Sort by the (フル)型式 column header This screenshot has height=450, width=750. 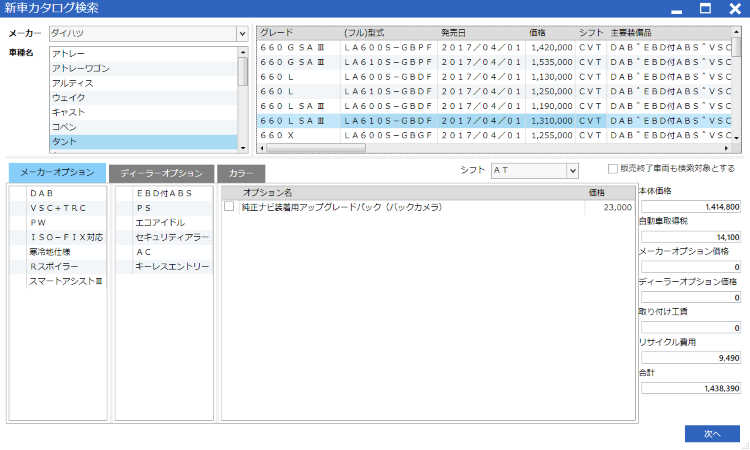click(390, 33)
